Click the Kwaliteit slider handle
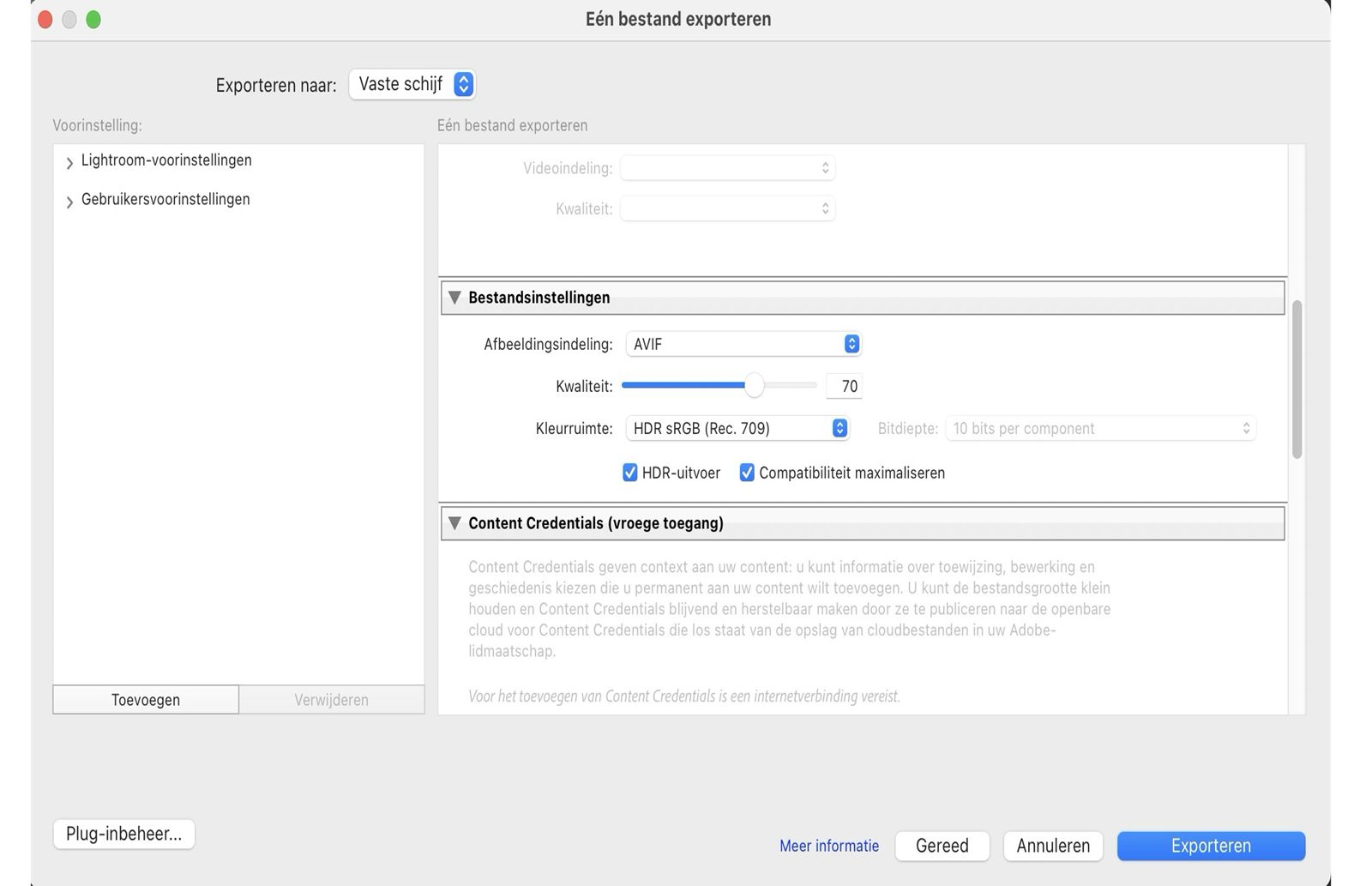 [754, 386]
